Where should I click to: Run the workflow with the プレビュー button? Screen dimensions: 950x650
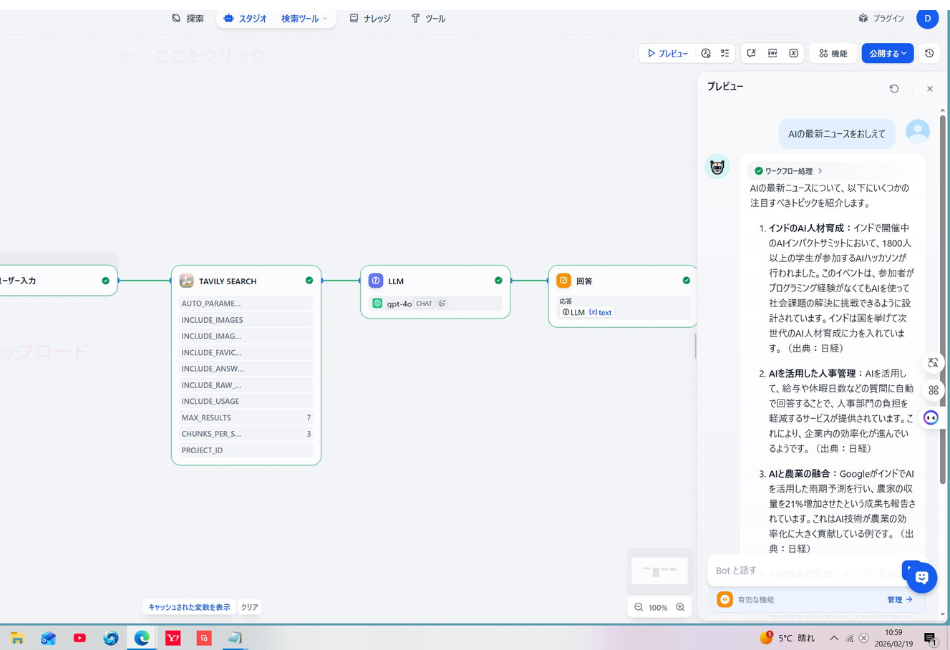click(x=668, y=53)
